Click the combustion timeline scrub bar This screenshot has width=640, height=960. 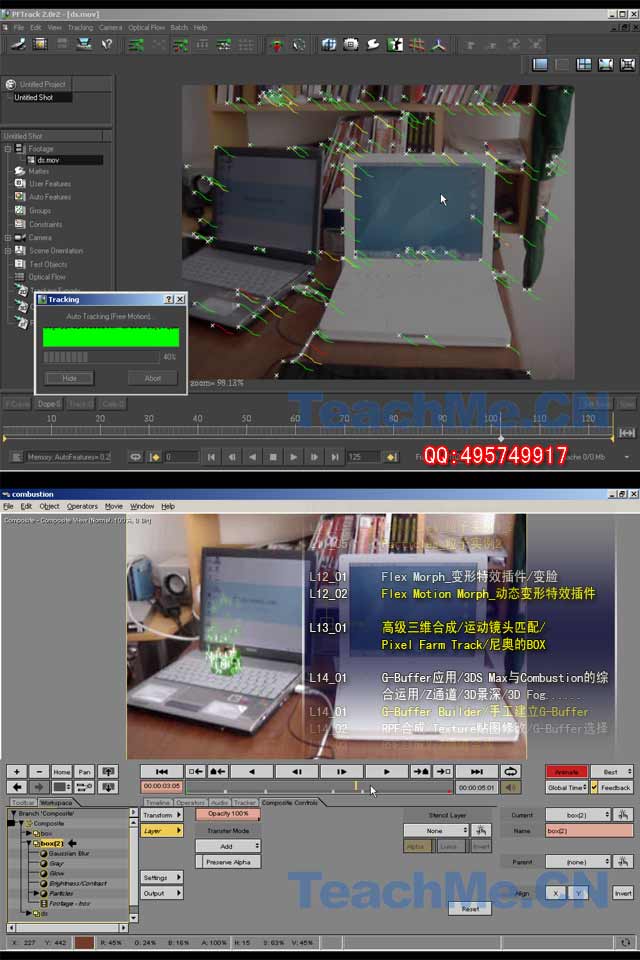click(x=318, y=787)
